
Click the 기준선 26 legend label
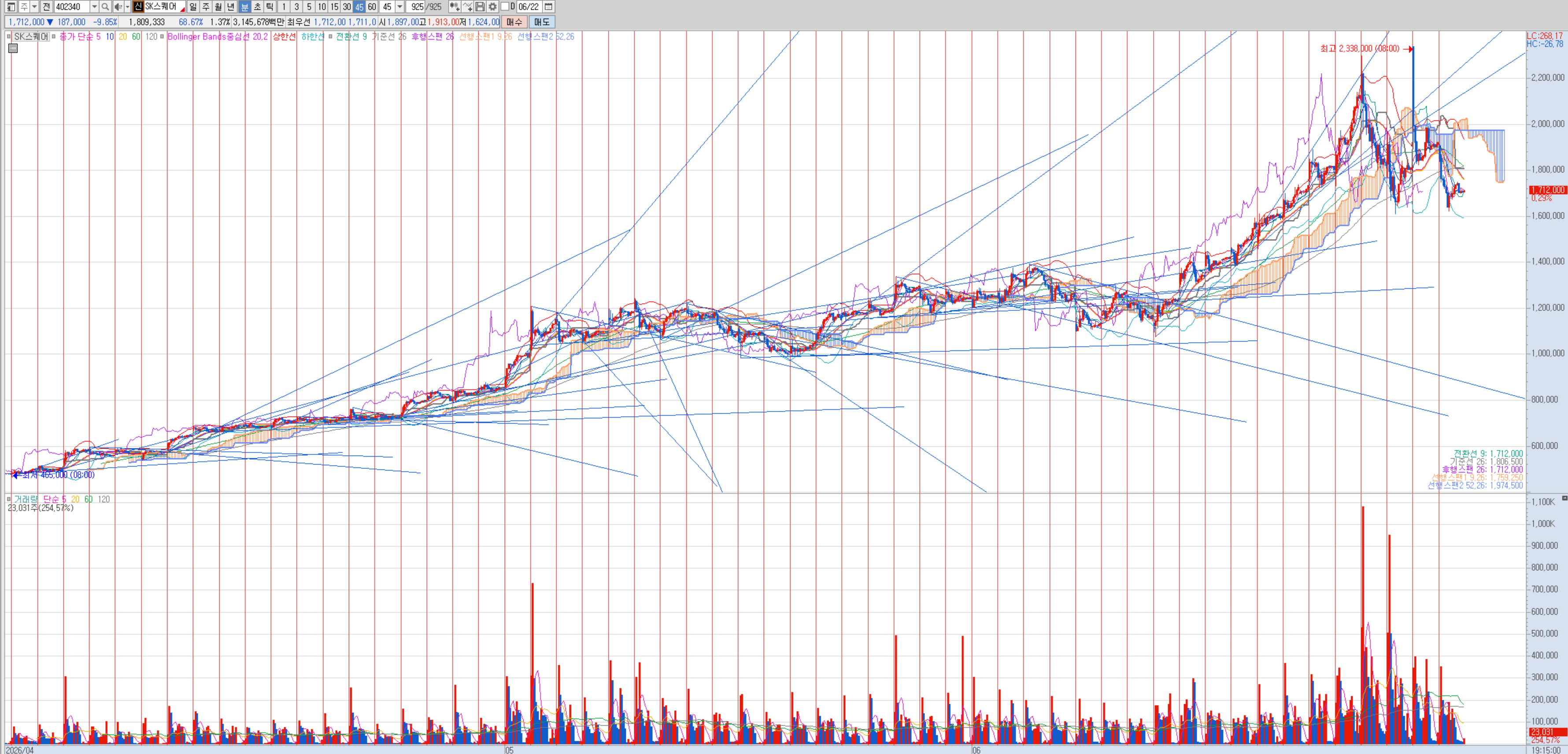[x=389, y=37]
